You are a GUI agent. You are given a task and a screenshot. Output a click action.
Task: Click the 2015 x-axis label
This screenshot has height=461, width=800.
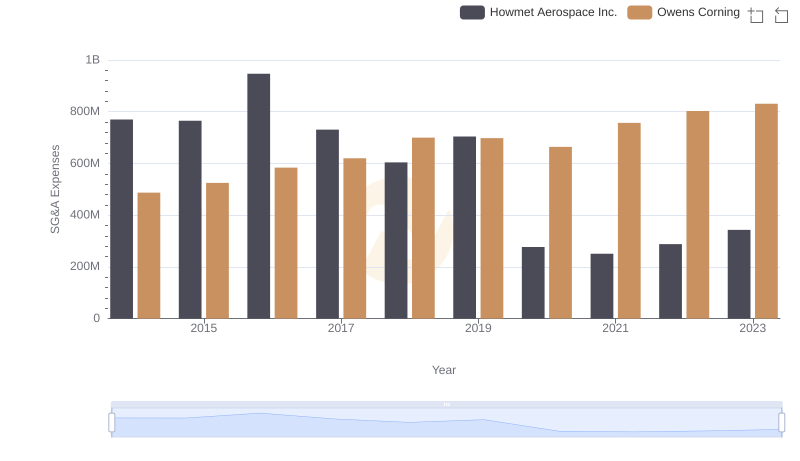click(x=204, y=328)
